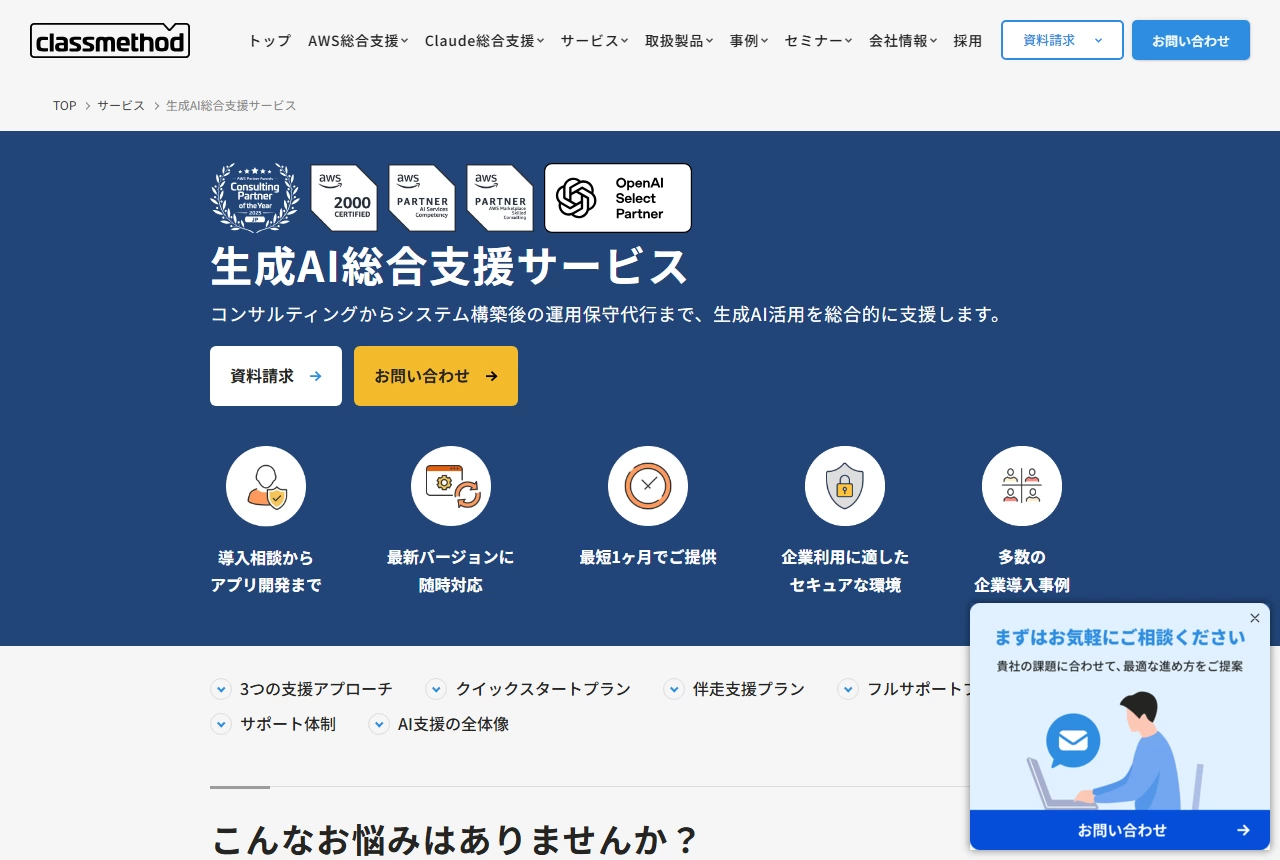Click the classmethod logo
The width and height of the screenshot is (1280, 860).
tap(110, 40)
